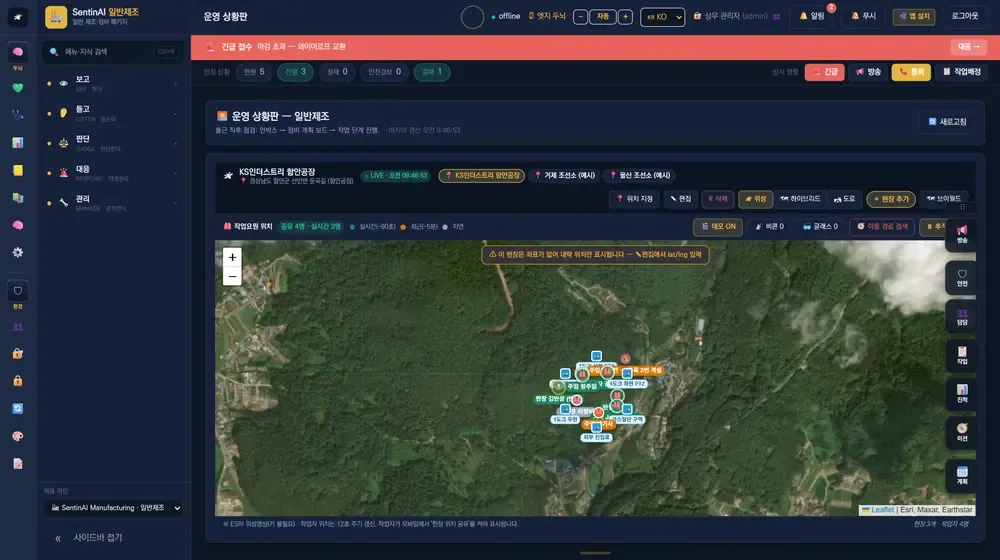Expand the 듣고 LISTEN menu section
This screenshot has height=560, width=1000.
(113, 113)
